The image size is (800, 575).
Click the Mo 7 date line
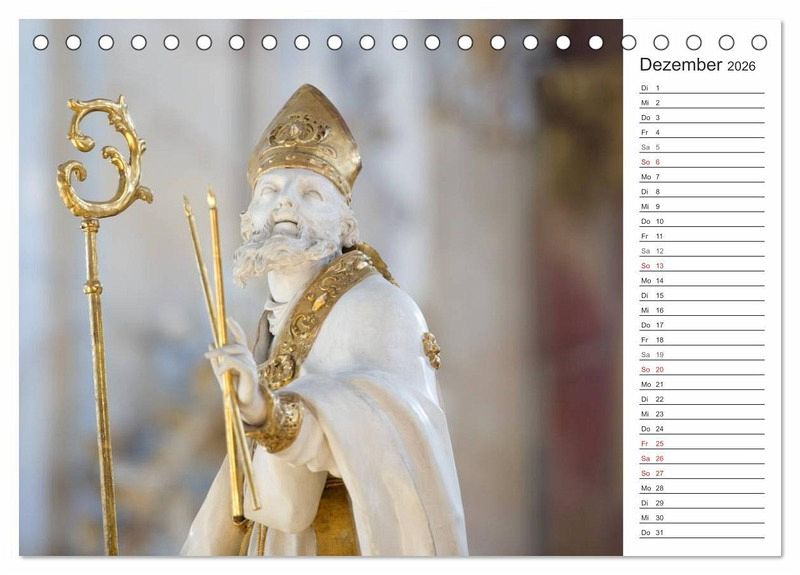(701, 177)
